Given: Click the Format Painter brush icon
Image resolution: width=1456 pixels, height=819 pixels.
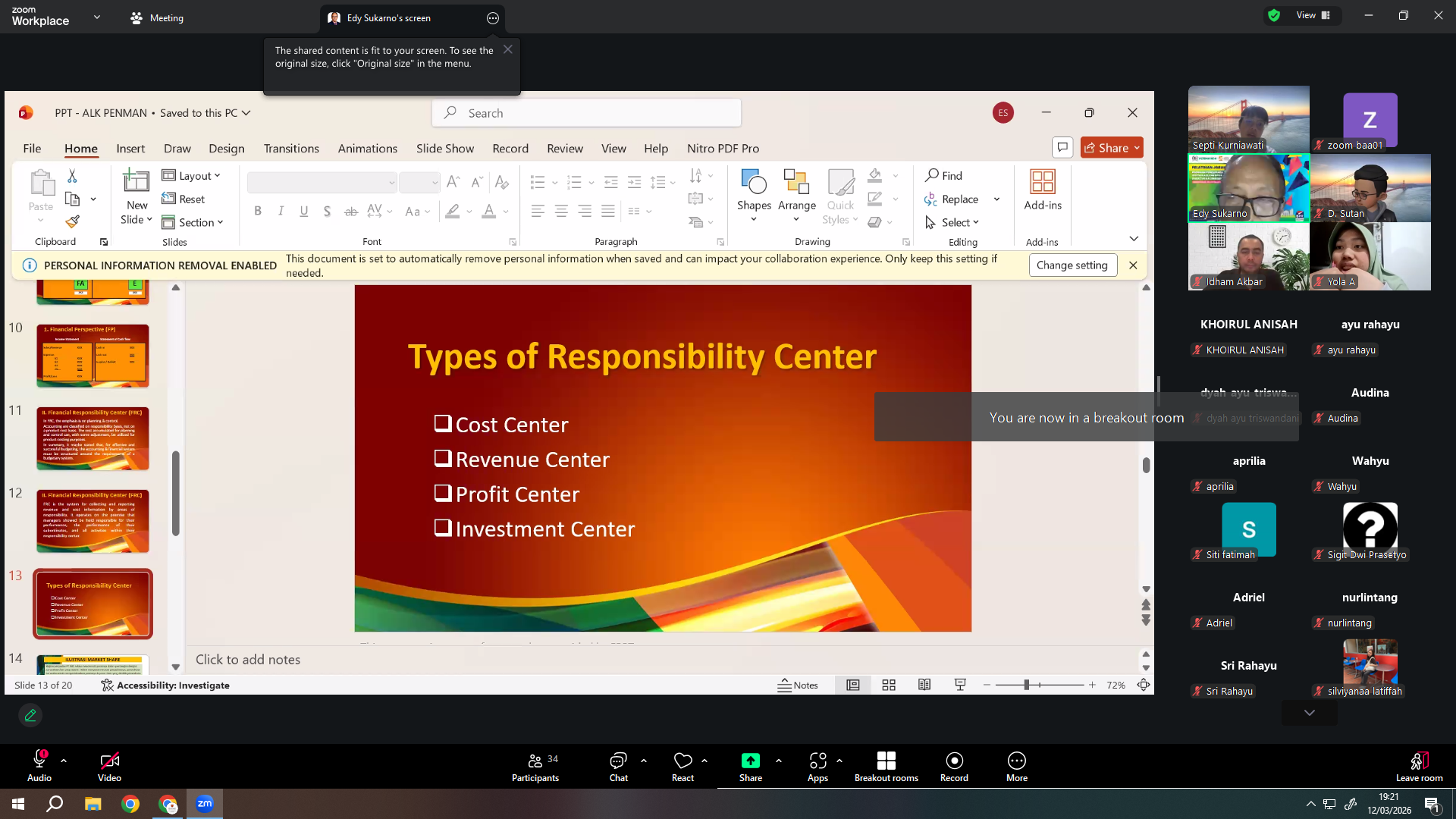Looking at the screenshot, I should [x=72, y=221].
